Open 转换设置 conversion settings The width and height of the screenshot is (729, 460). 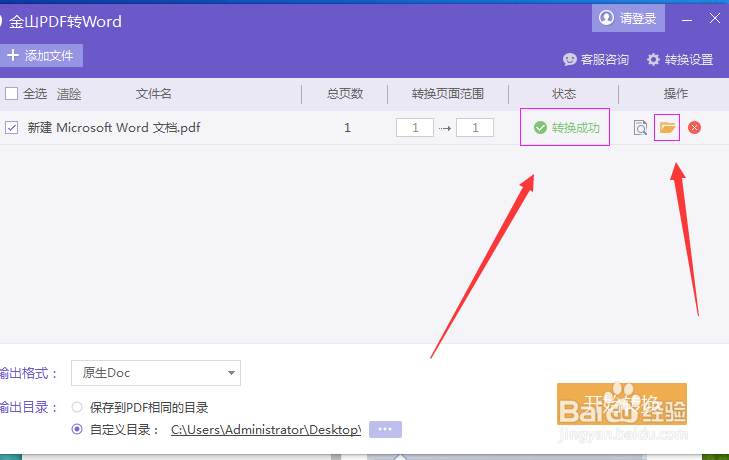680,60
